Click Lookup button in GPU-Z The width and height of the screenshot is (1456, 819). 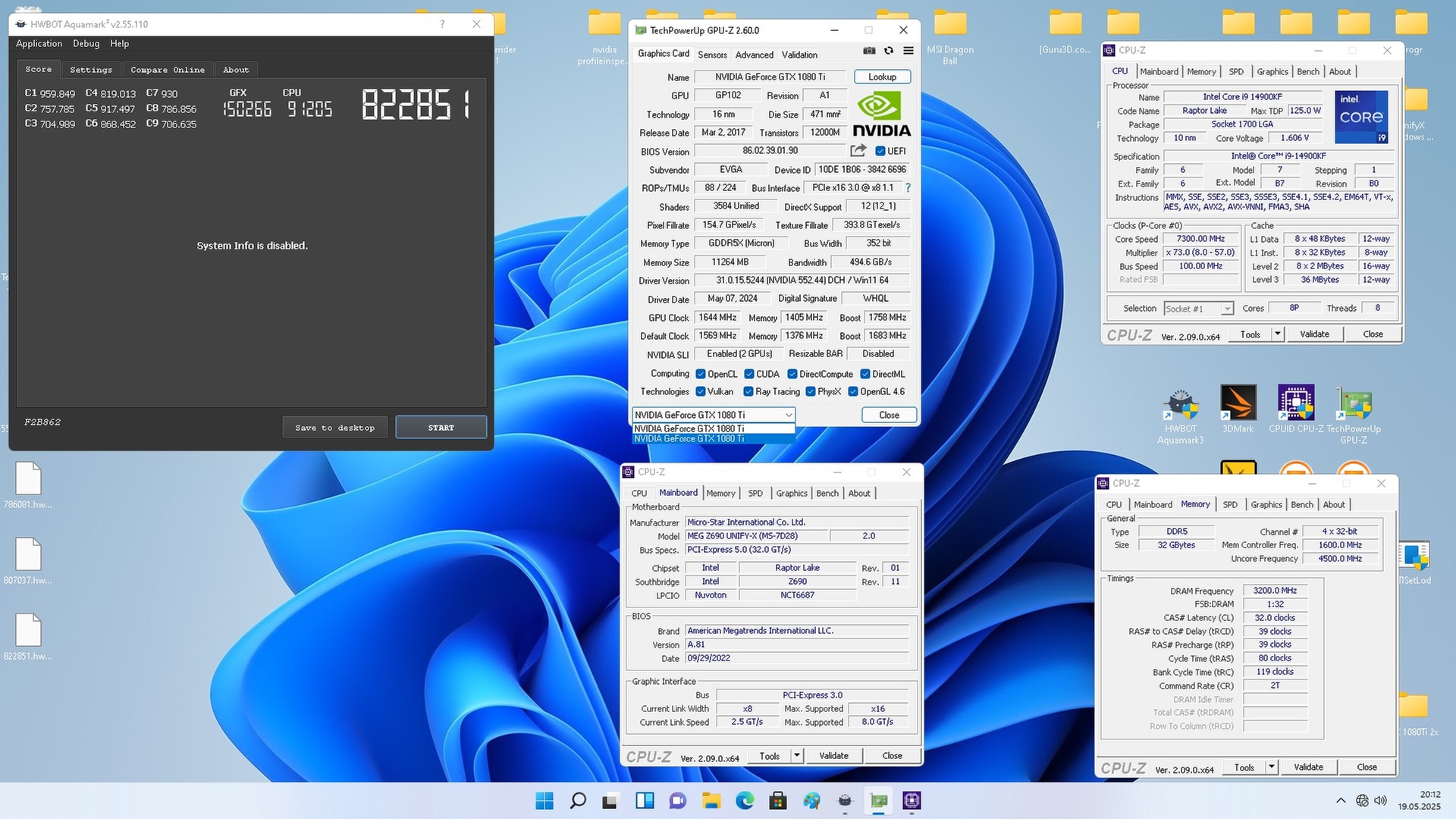(x=883, y=77)
